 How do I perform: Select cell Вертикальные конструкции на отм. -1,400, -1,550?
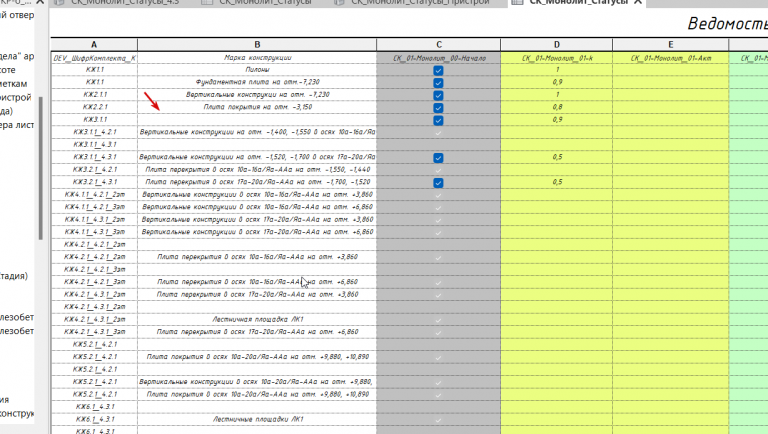click(257, 132)
